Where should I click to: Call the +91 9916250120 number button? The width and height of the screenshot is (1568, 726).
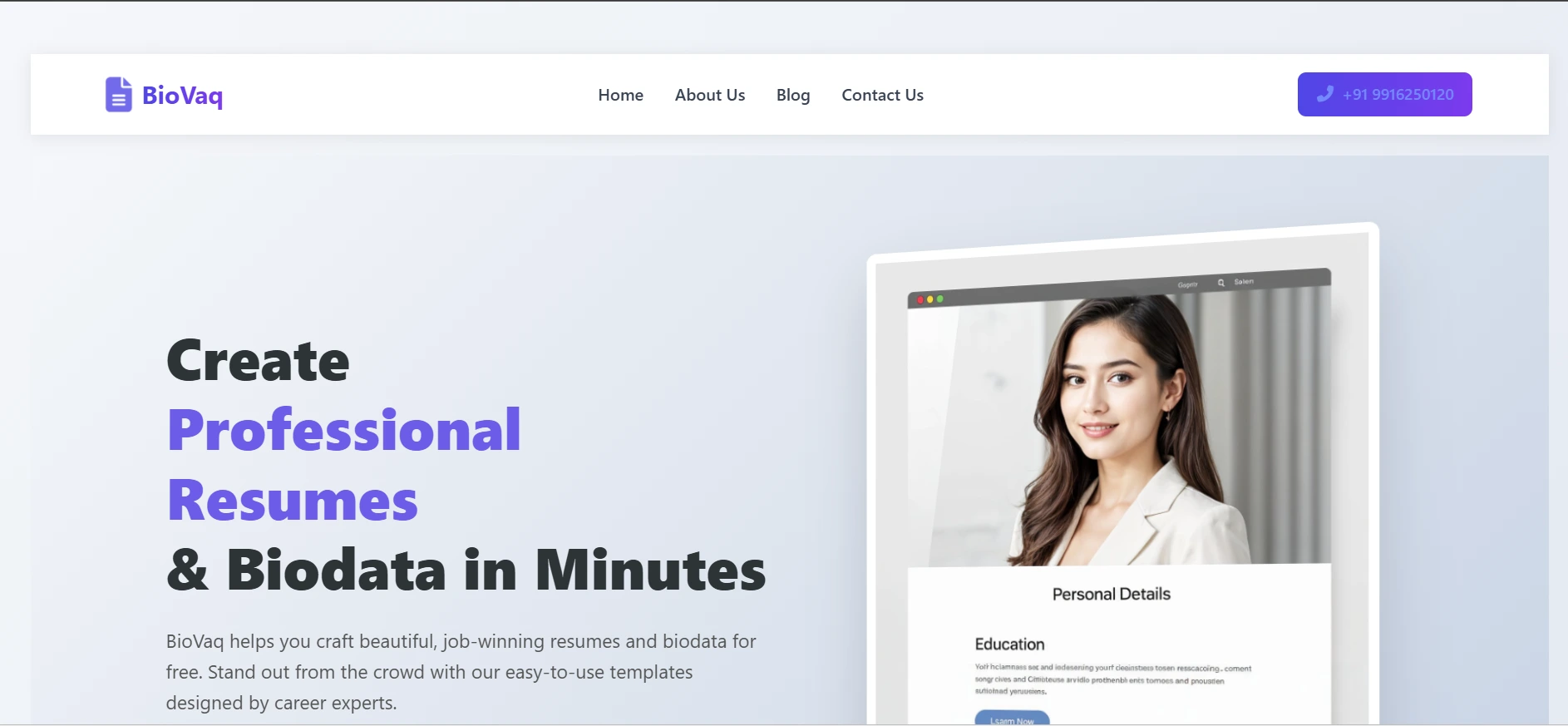1384,94
